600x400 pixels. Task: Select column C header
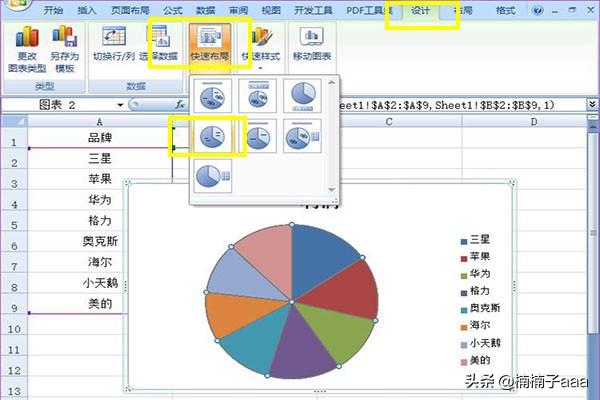pyautogui.click(x=389, y=122)
